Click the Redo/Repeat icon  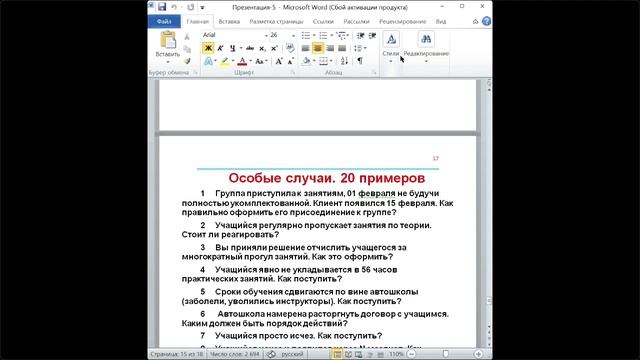191,7
